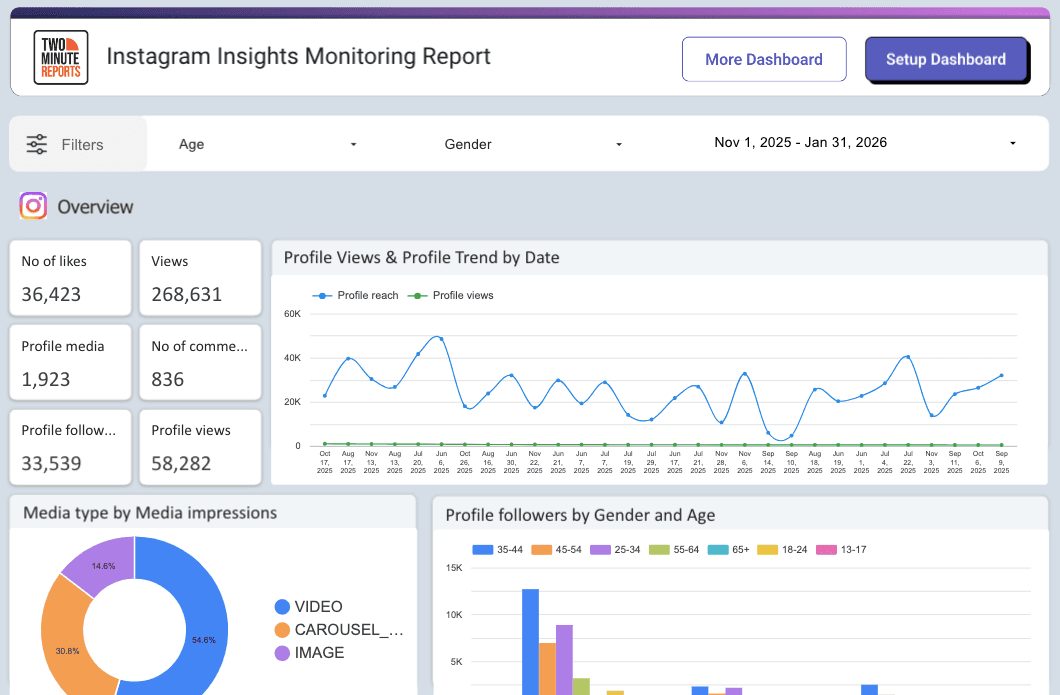Select the Overview section header
Screen dimensions: 1060x695
[98, 206]
